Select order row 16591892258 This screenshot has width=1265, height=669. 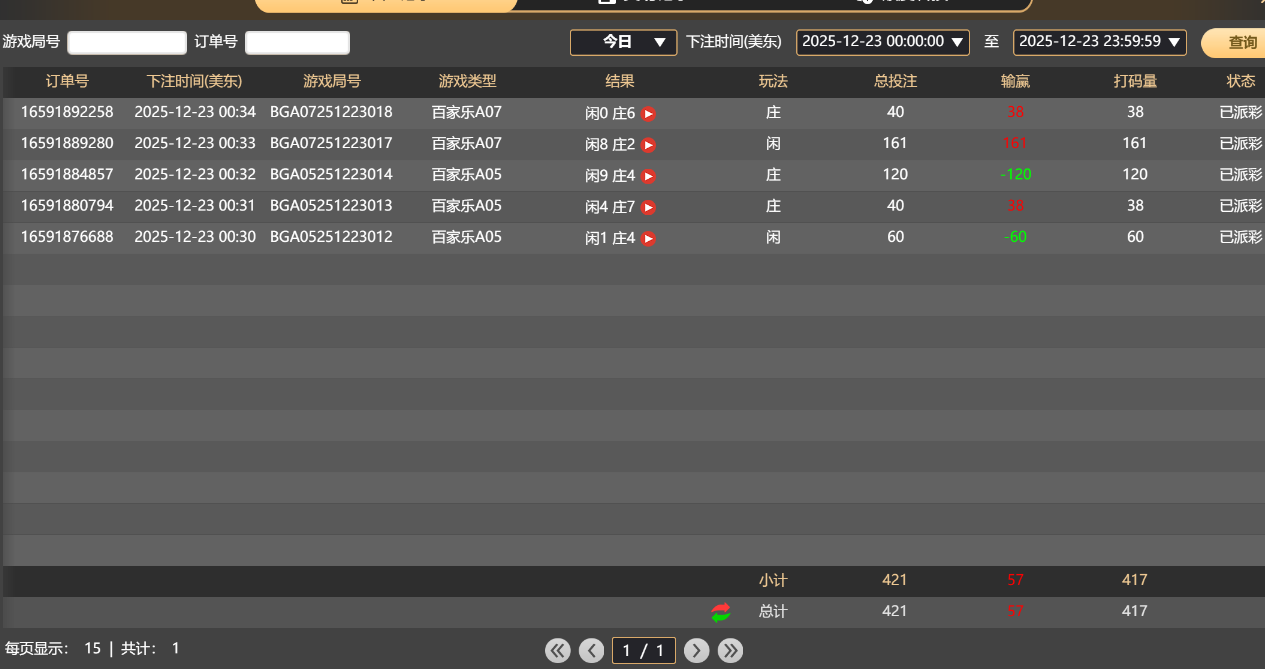click(67, 112)
